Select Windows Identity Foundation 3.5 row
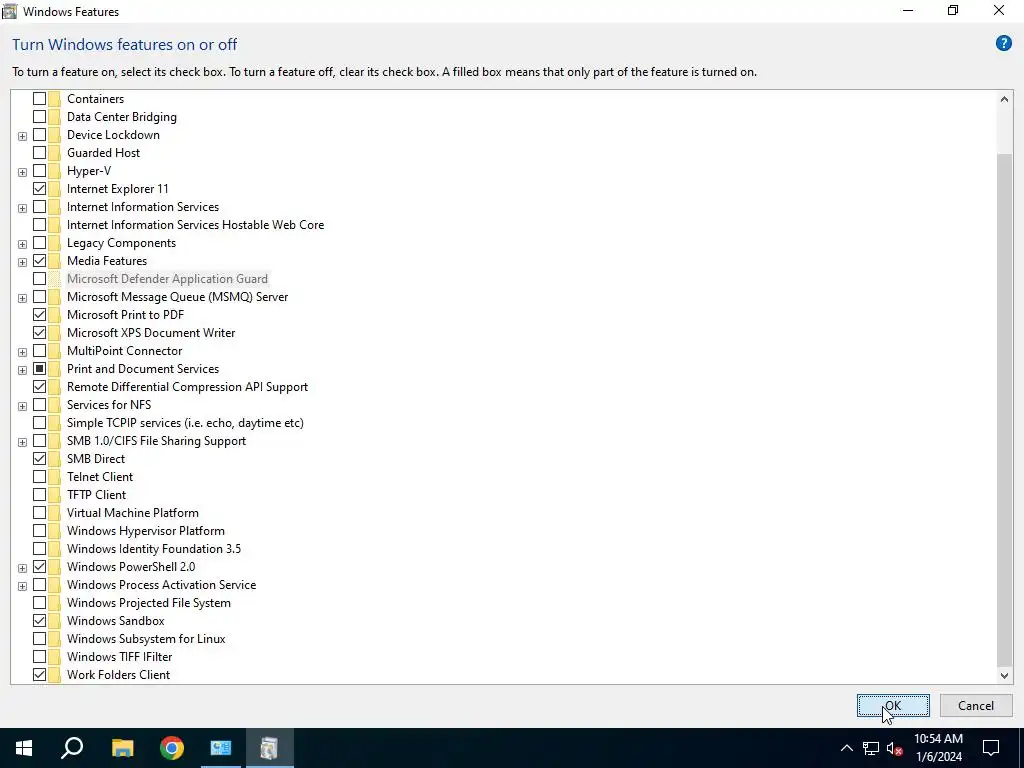Viewport: 1024px width, 768px height. tap(153, 549)
